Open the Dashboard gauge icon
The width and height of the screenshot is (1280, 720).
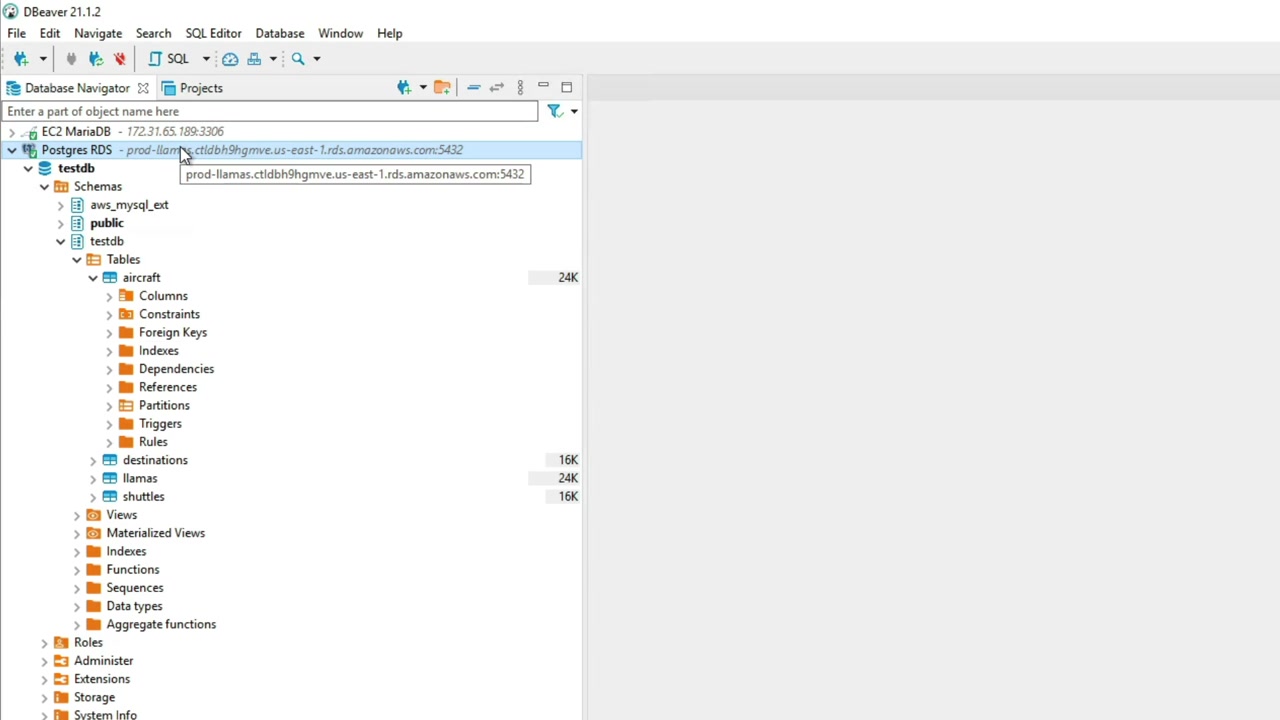(230, 59)
